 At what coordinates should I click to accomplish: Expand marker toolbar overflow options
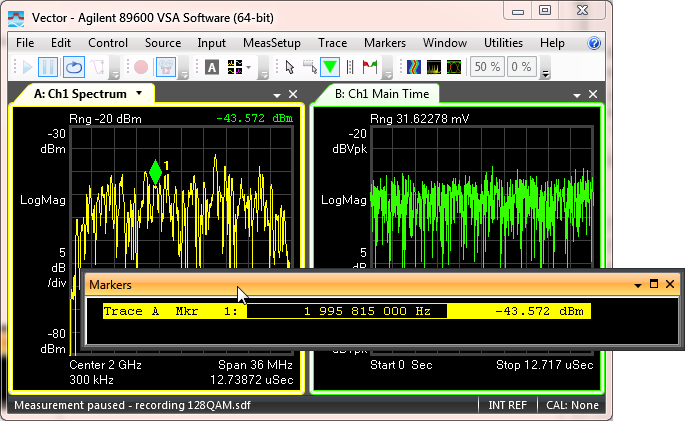click(x=387, y=74)
